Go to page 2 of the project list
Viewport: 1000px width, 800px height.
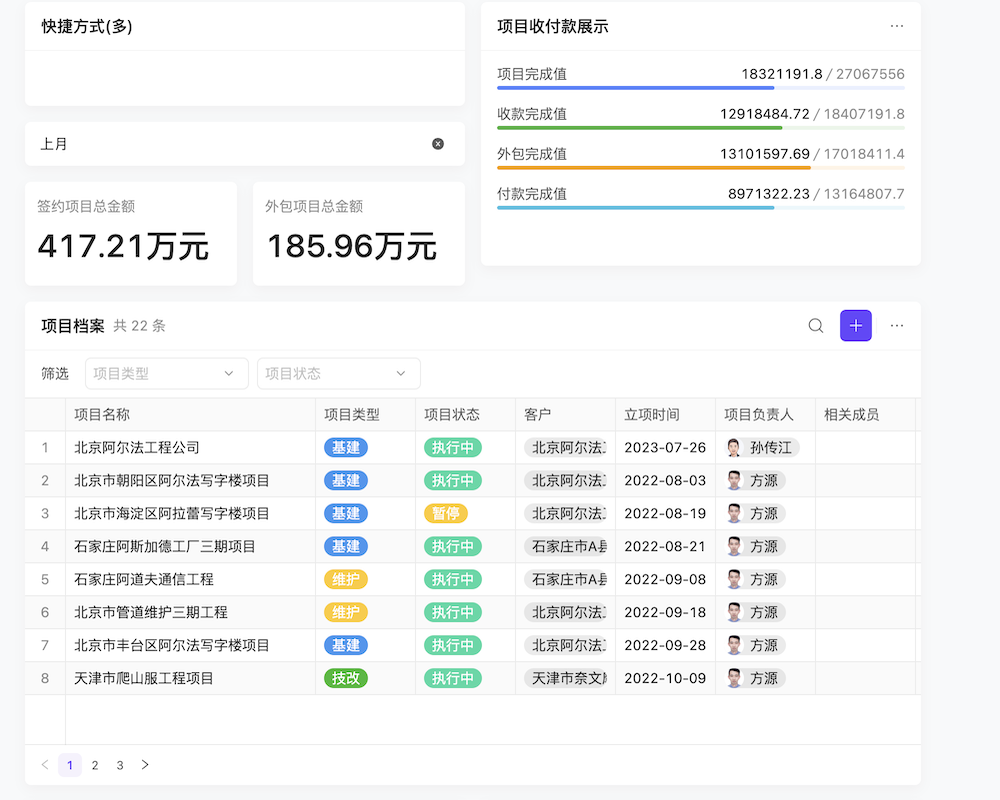pos(95,765)
